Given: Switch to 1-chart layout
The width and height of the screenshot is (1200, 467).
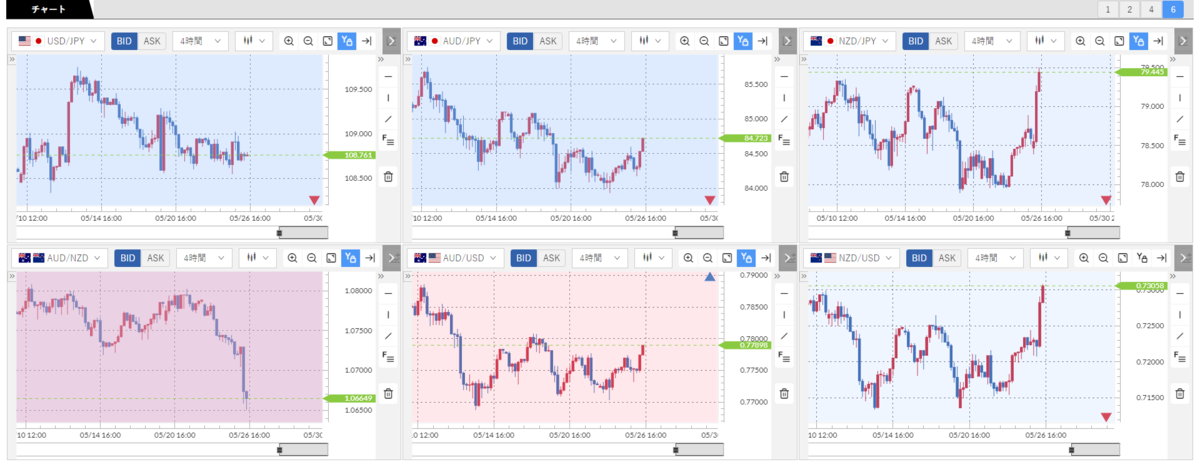Looking at the screenshot, I should pos(1108,9).
